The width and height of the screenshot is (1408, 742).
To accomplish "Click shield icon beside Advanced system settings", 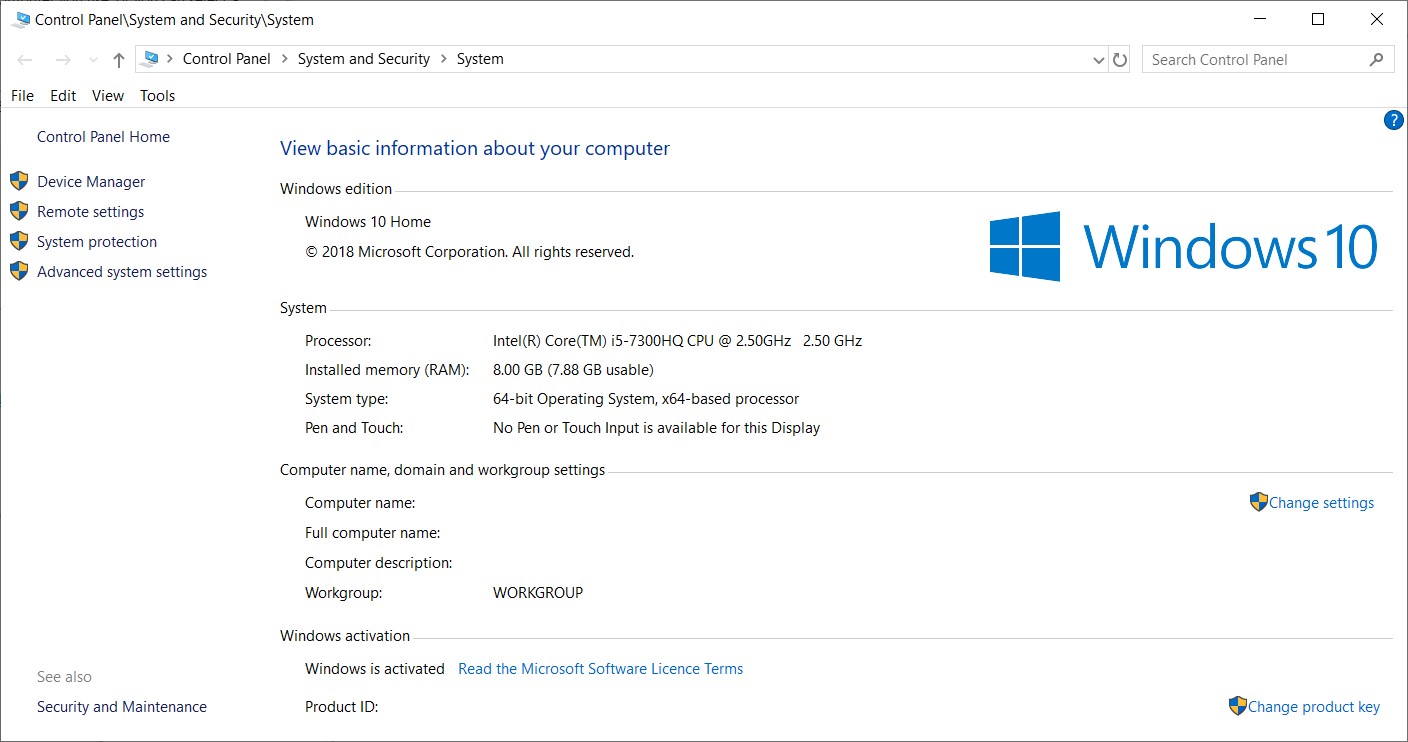I will point(19,271).
